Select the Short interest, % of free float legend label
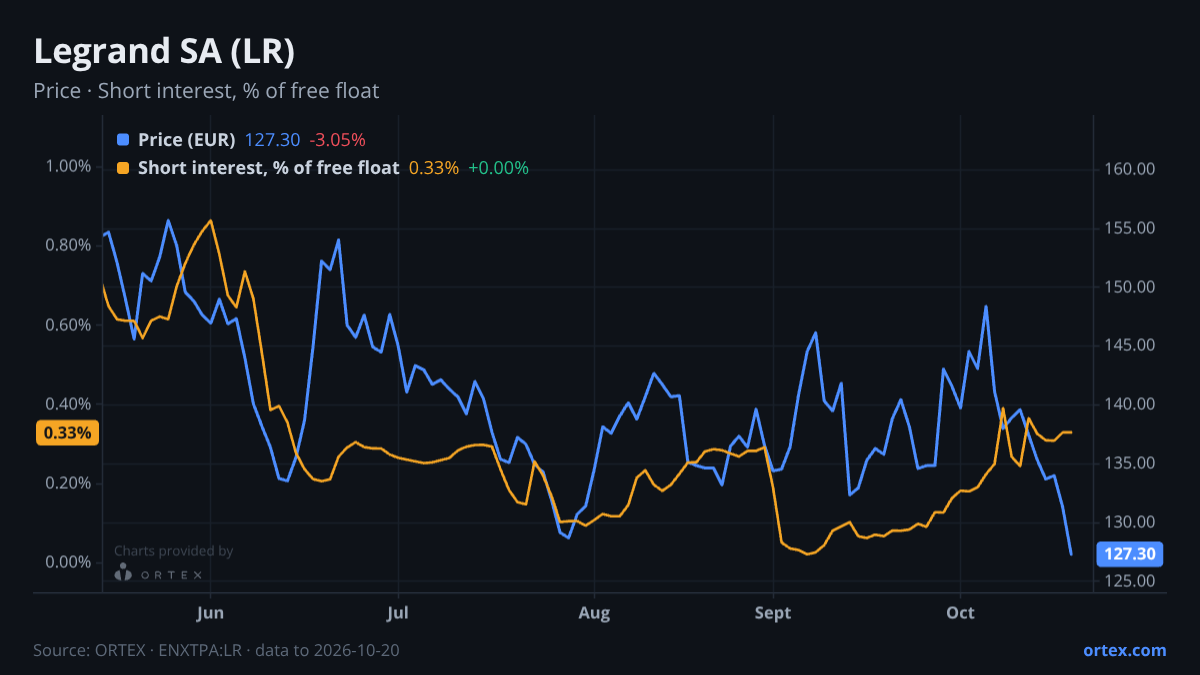The width and height of the screenshot is (1200, 675). [x=268, y=168]
